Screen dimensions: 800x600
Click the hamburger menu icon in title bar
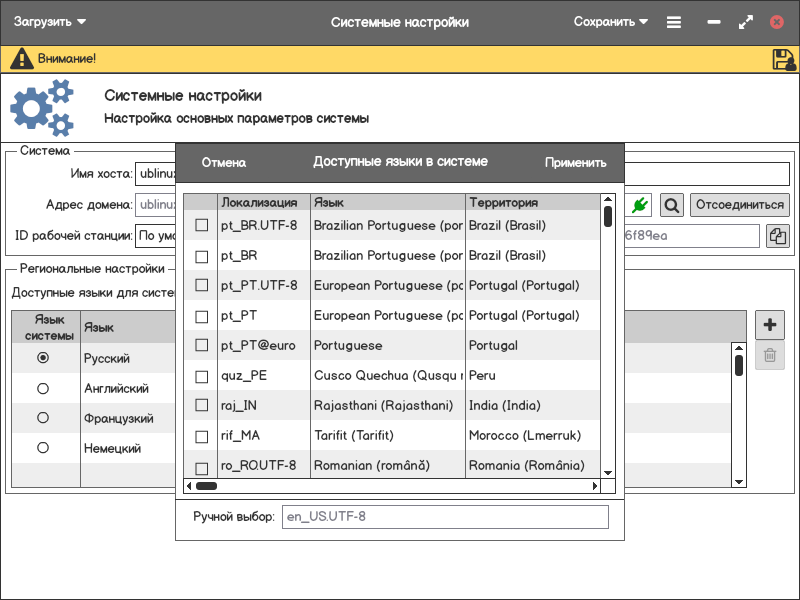pos(674,22)
